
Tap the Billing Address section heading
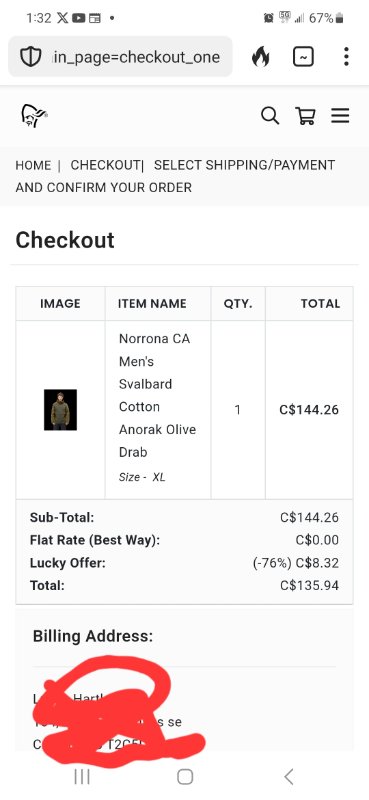tap(93, 636)
